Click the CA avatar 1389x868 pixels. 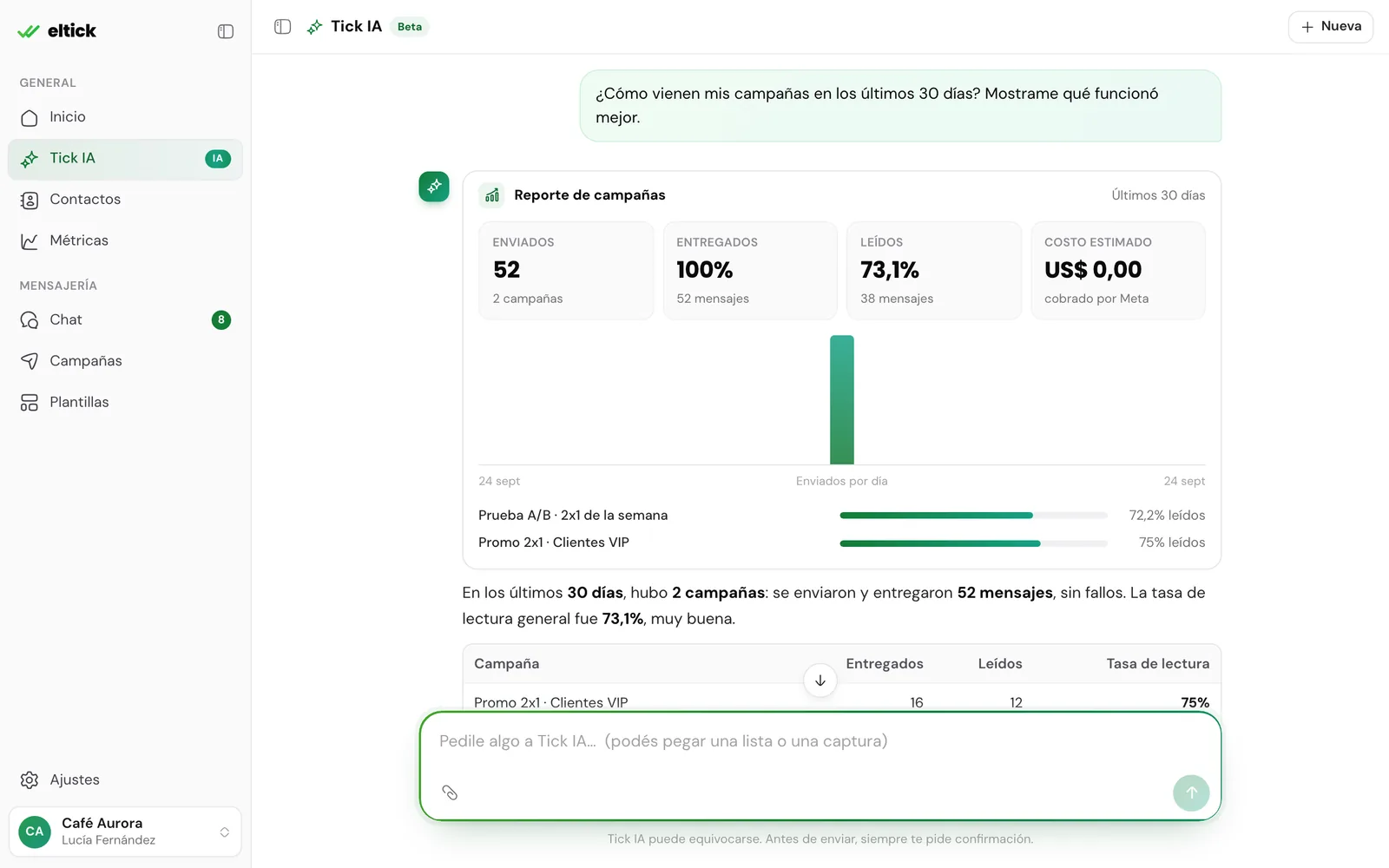[35, 832]
